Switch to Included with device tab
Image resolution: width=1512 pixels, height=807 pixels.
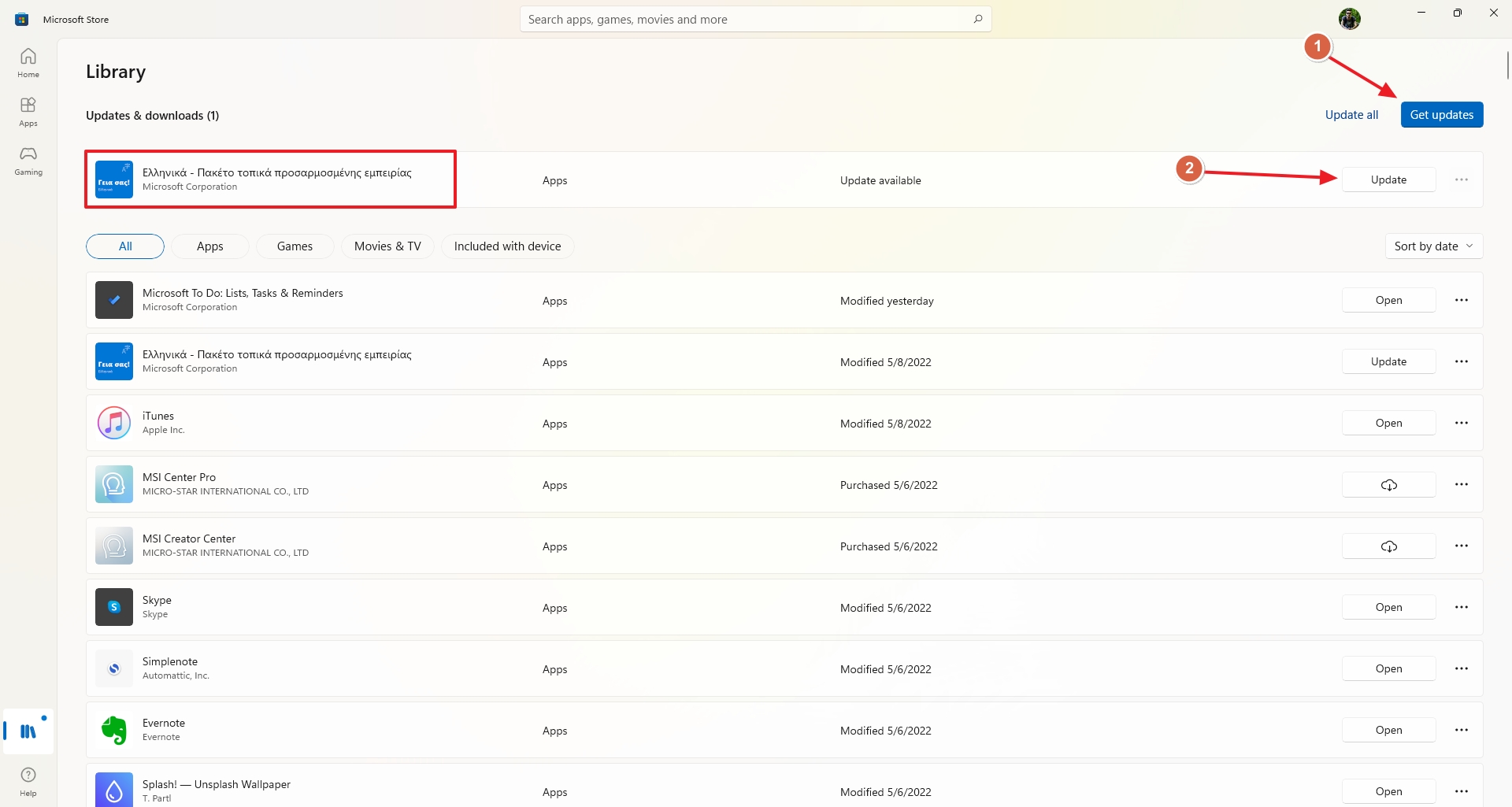(507, 246)
